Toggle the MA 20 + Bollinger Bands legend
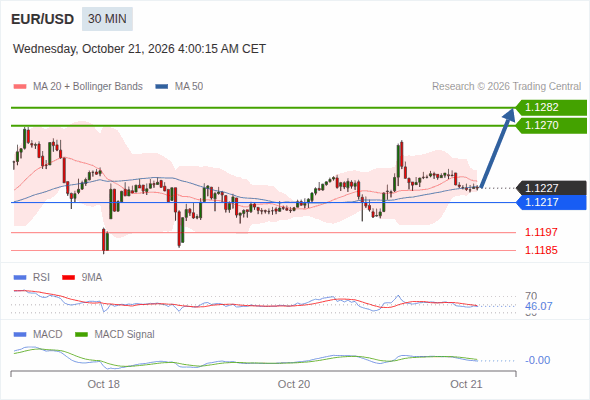Viewport: 590px width, 400px height. coord(78,87)
